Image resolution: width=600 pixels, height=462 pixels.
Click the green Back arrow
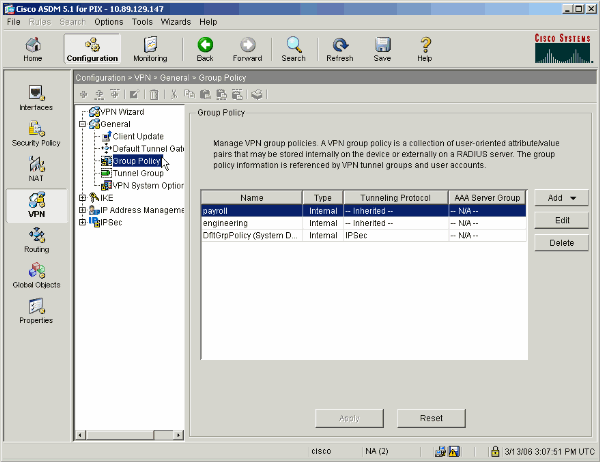[205, 49]
